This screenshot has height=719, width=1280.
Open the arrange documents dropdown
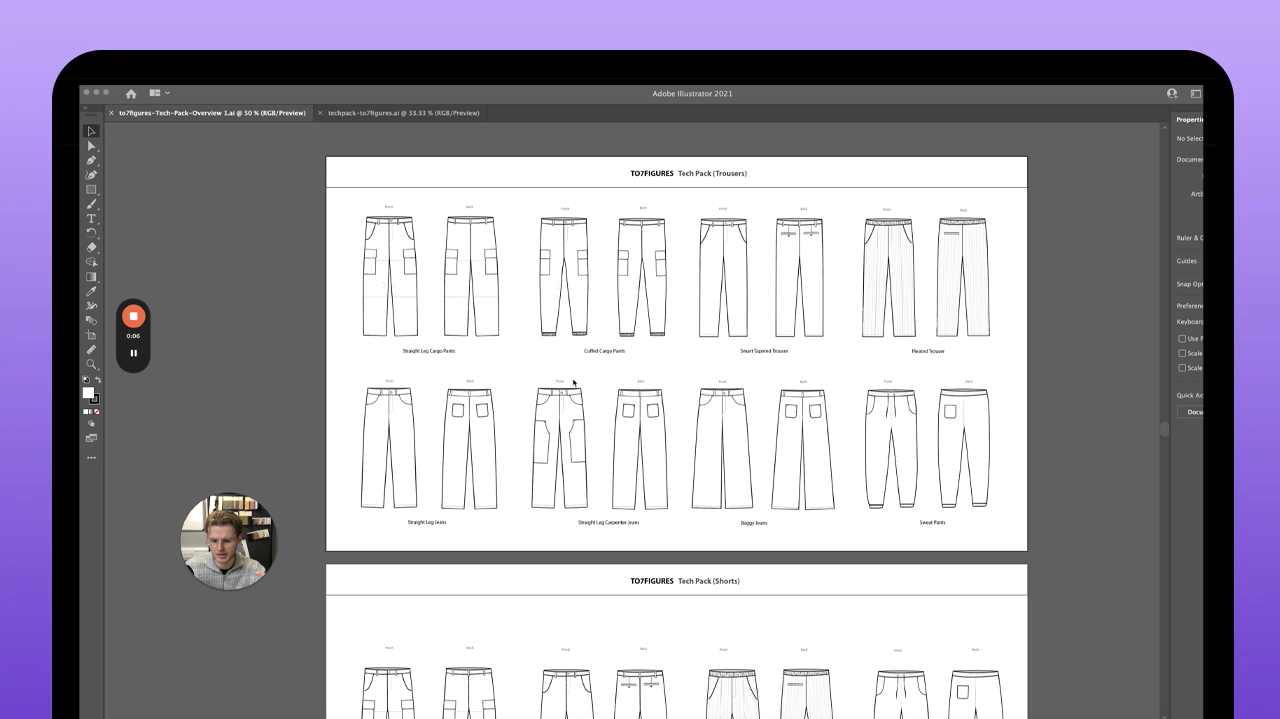(x=159, y=93)
